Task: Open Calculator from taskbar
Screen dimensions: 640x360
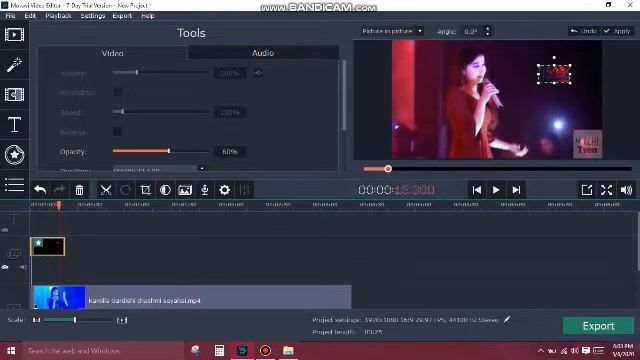Action: (219, 351)
